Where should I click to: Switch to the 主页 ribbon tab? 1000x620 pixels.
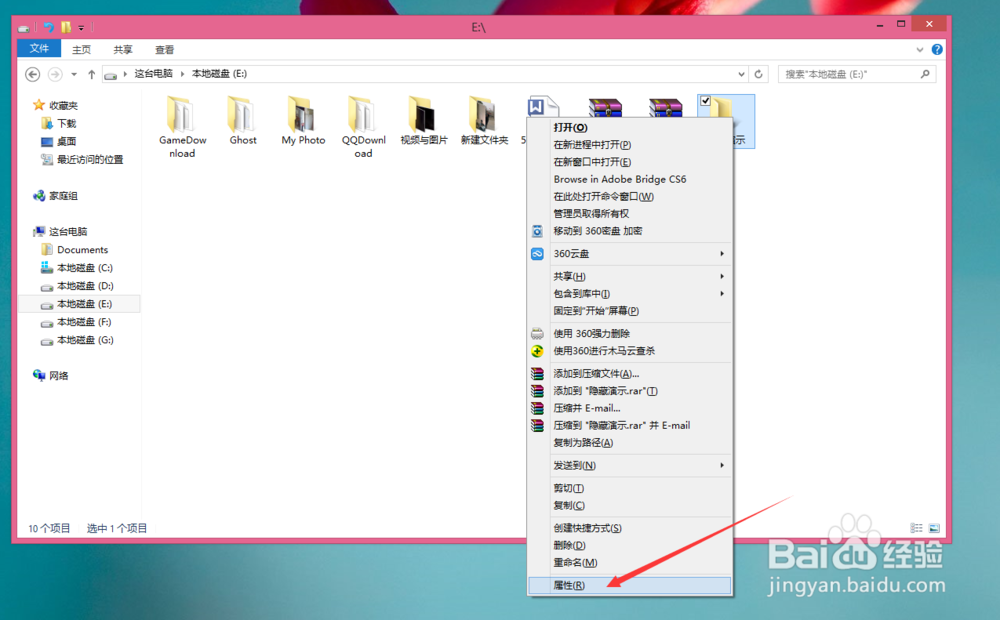pyautogui.click(x=81, y=49)
